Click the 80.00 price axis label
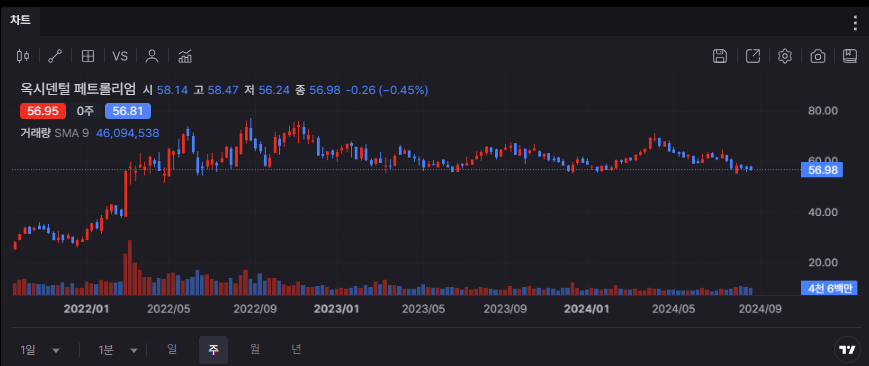 pyautogui.click(x=823, y=111)
